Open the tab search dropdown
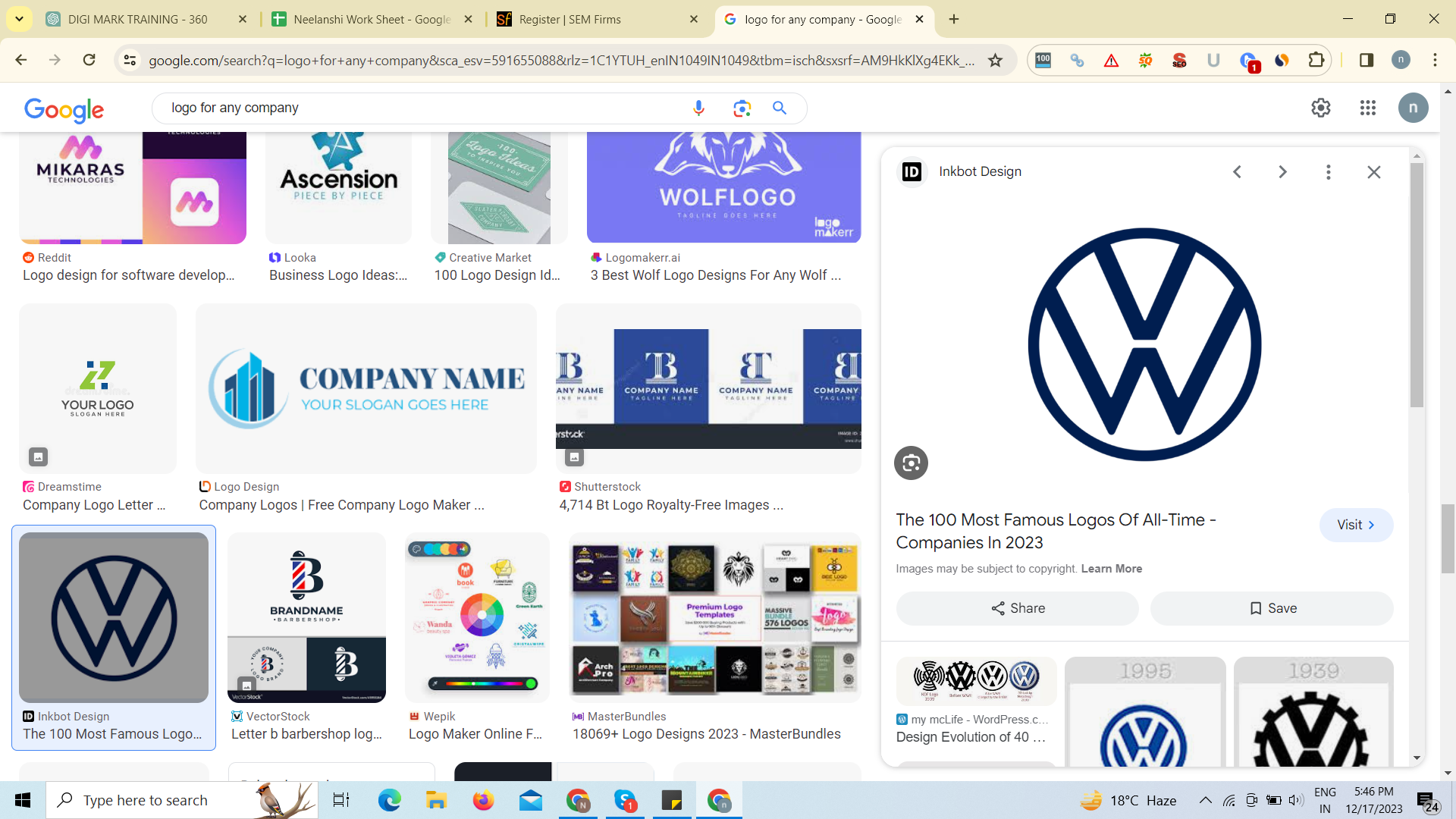The image size is (1456, 819). [19, 19]
